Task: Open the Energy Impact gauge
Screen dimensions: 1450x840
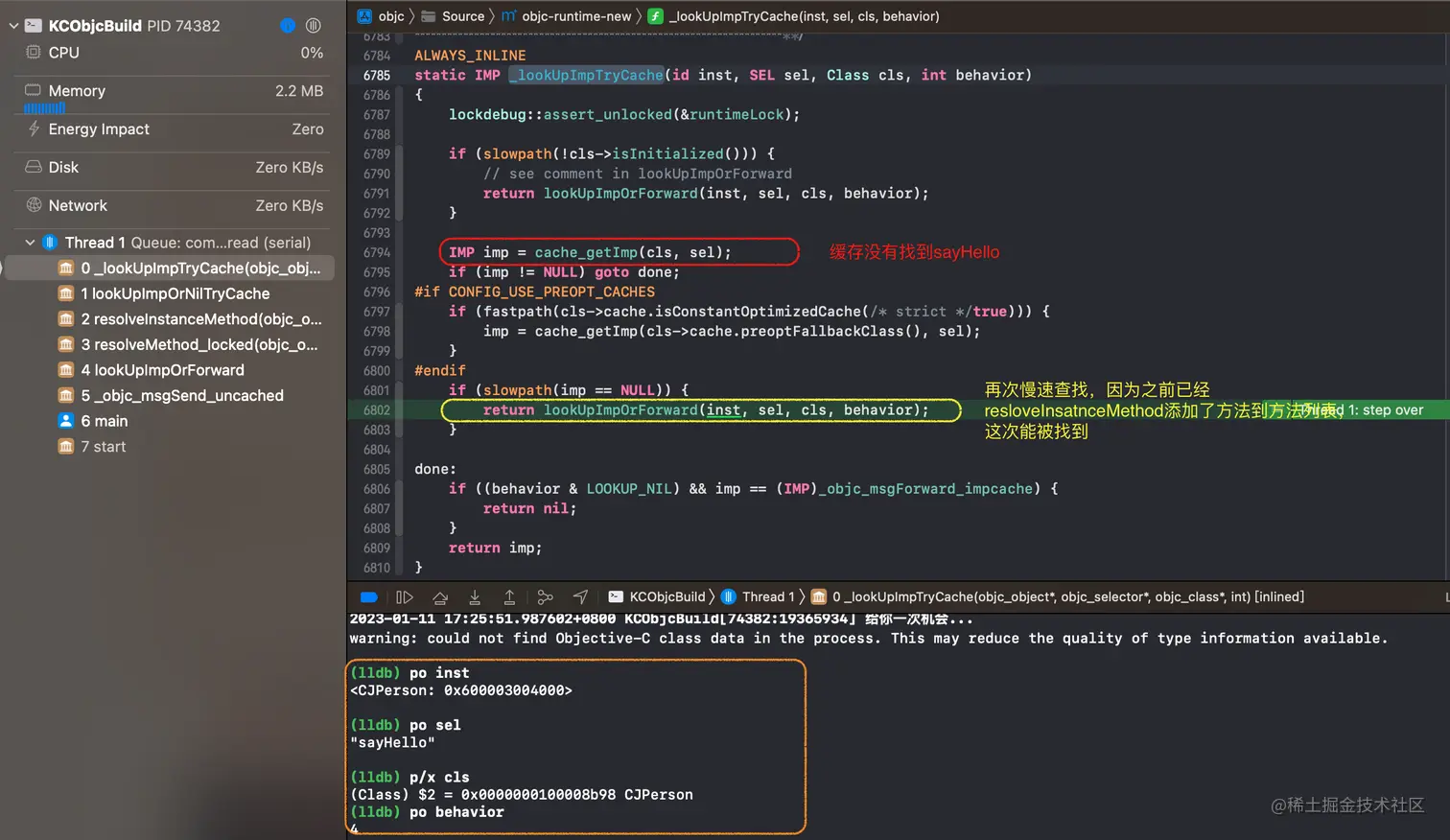Action: click(173, 128)
